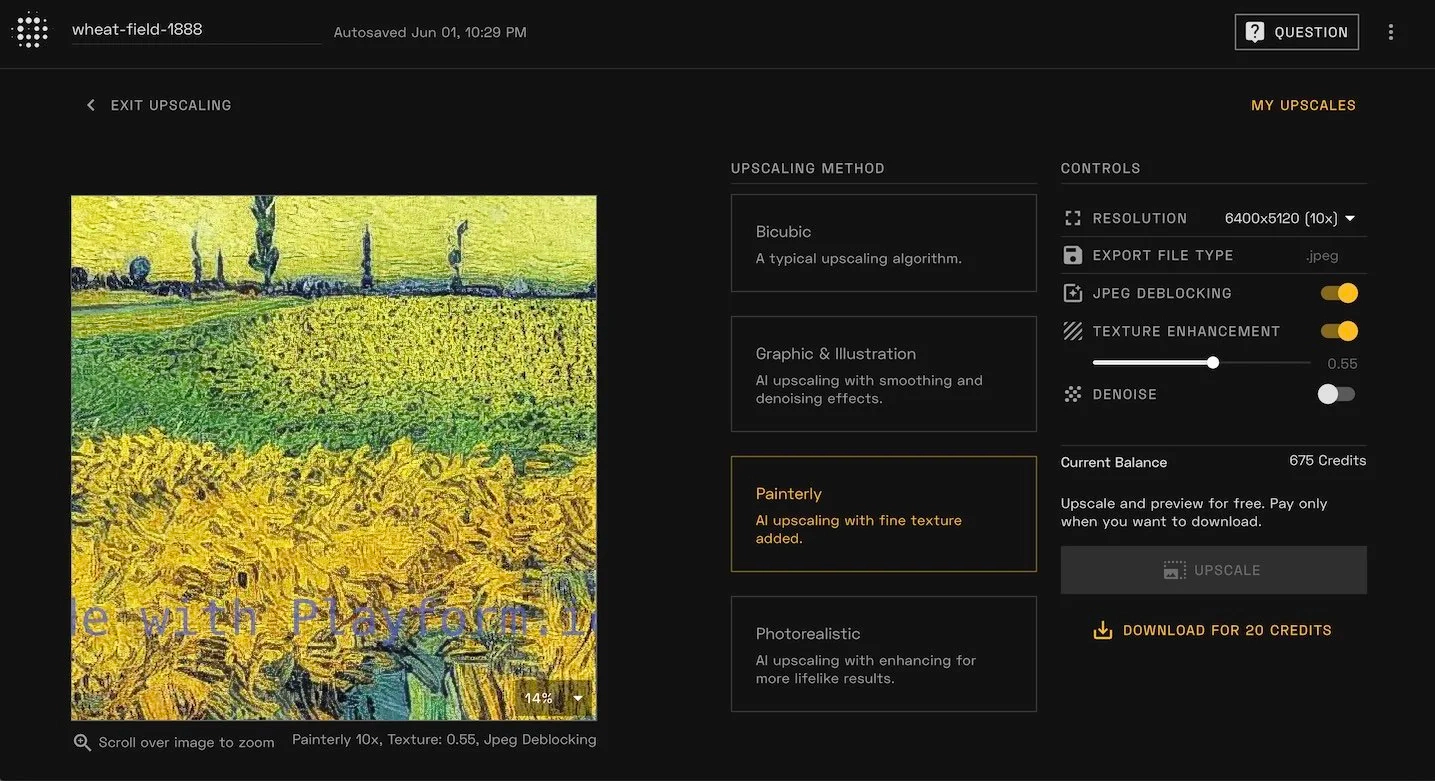Choose the Photorealistic upscaling method

883,654
